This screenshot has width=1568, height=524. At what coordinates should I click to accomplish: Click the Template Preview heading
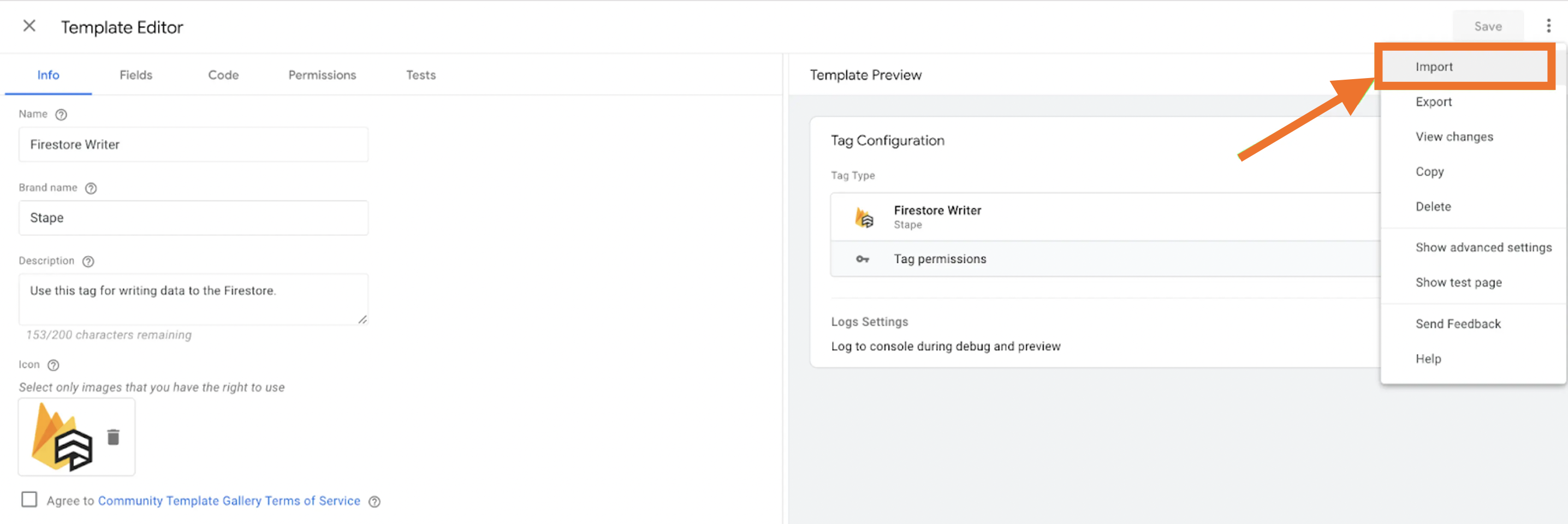pyautogui.click(x=865, y=75)
